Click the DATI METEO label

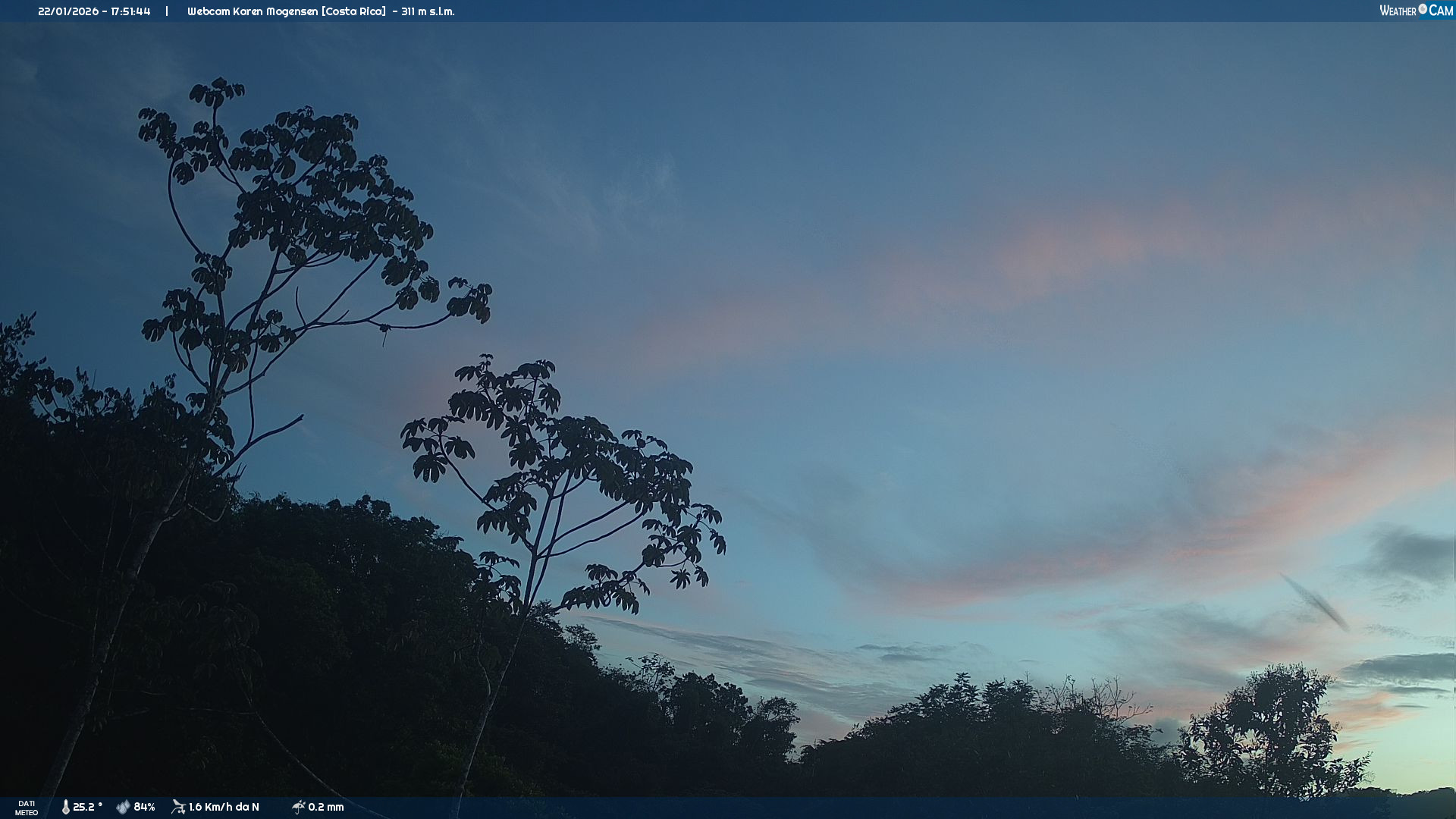click(x=27, y=808)
